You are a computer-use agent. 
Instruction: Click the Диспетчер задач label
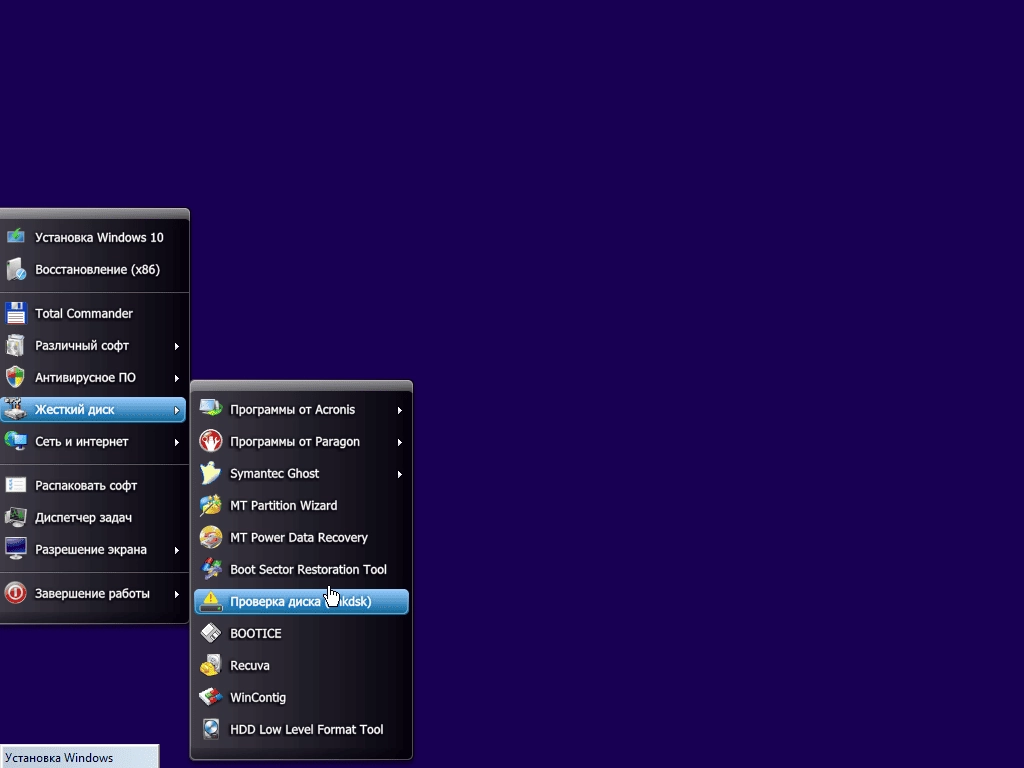click(x=84, y=517)
